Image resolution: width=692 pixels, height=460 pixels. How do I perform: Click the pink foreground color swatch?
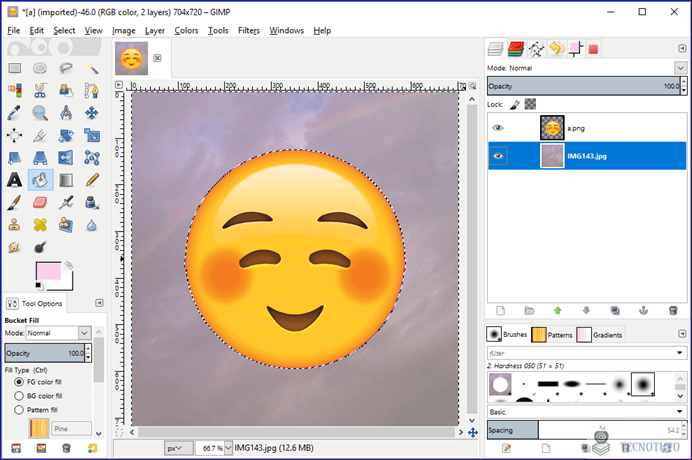pos(48,271)
